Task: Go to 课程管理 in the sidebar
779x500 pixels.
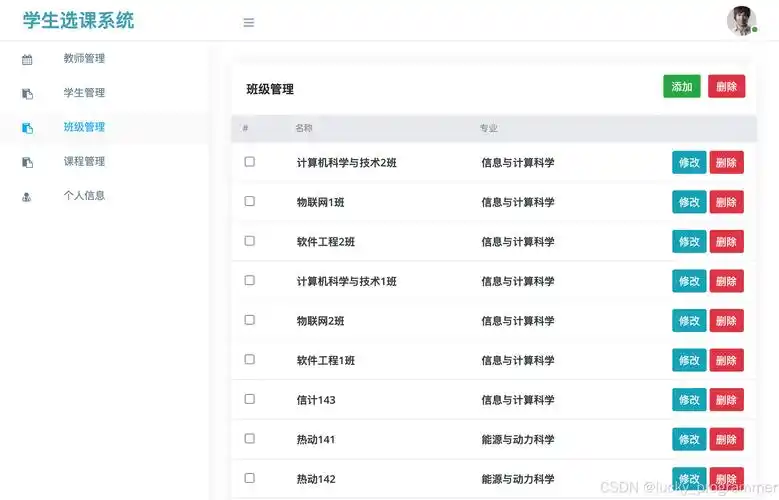Action: [x=84, y=161]
